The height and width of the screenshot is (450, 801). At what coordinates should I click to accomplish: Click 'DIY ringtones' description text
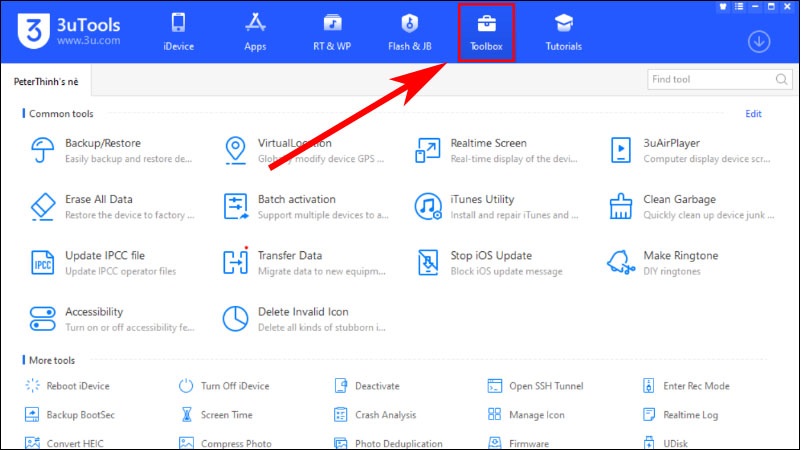(672, 271)
